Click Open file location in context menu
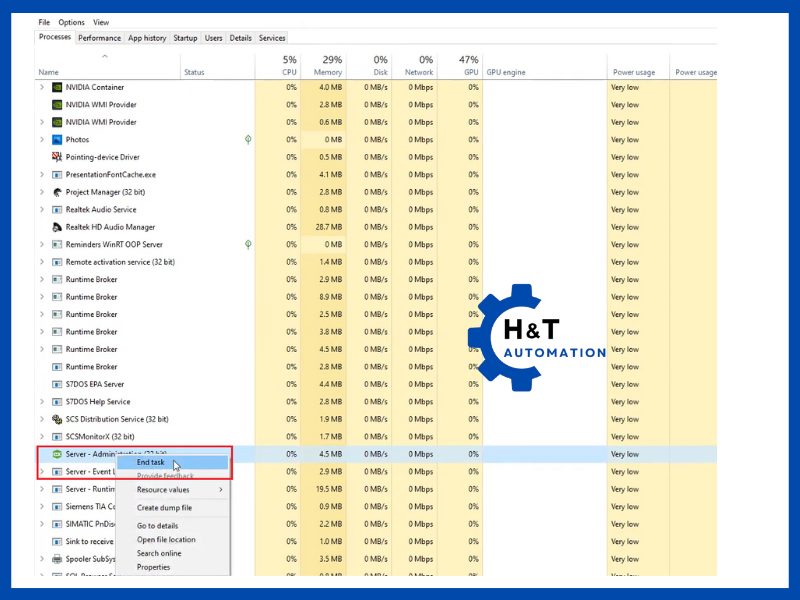The width and height of the screenshot is (800, 600). pos(166,540)
